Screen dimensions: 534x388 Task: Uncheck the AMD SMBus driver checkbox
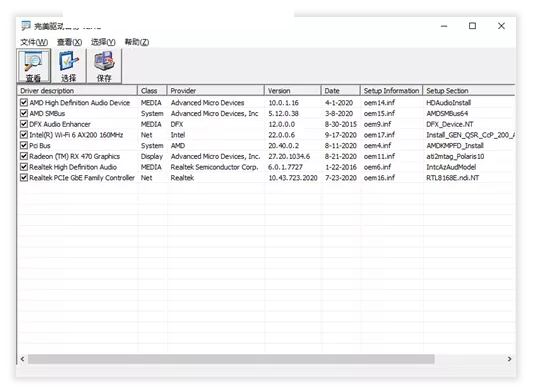coord(24,113)
